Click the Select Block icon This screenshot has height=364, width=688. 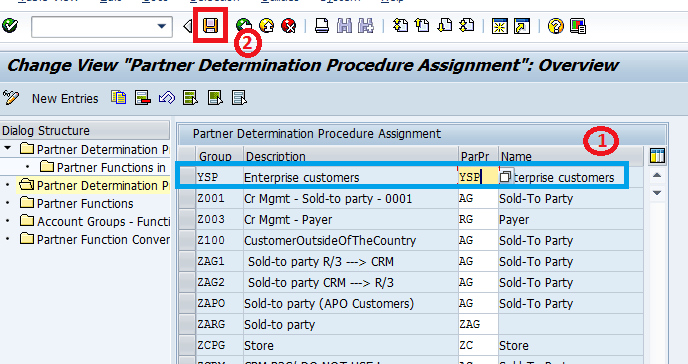pos(215,97)
